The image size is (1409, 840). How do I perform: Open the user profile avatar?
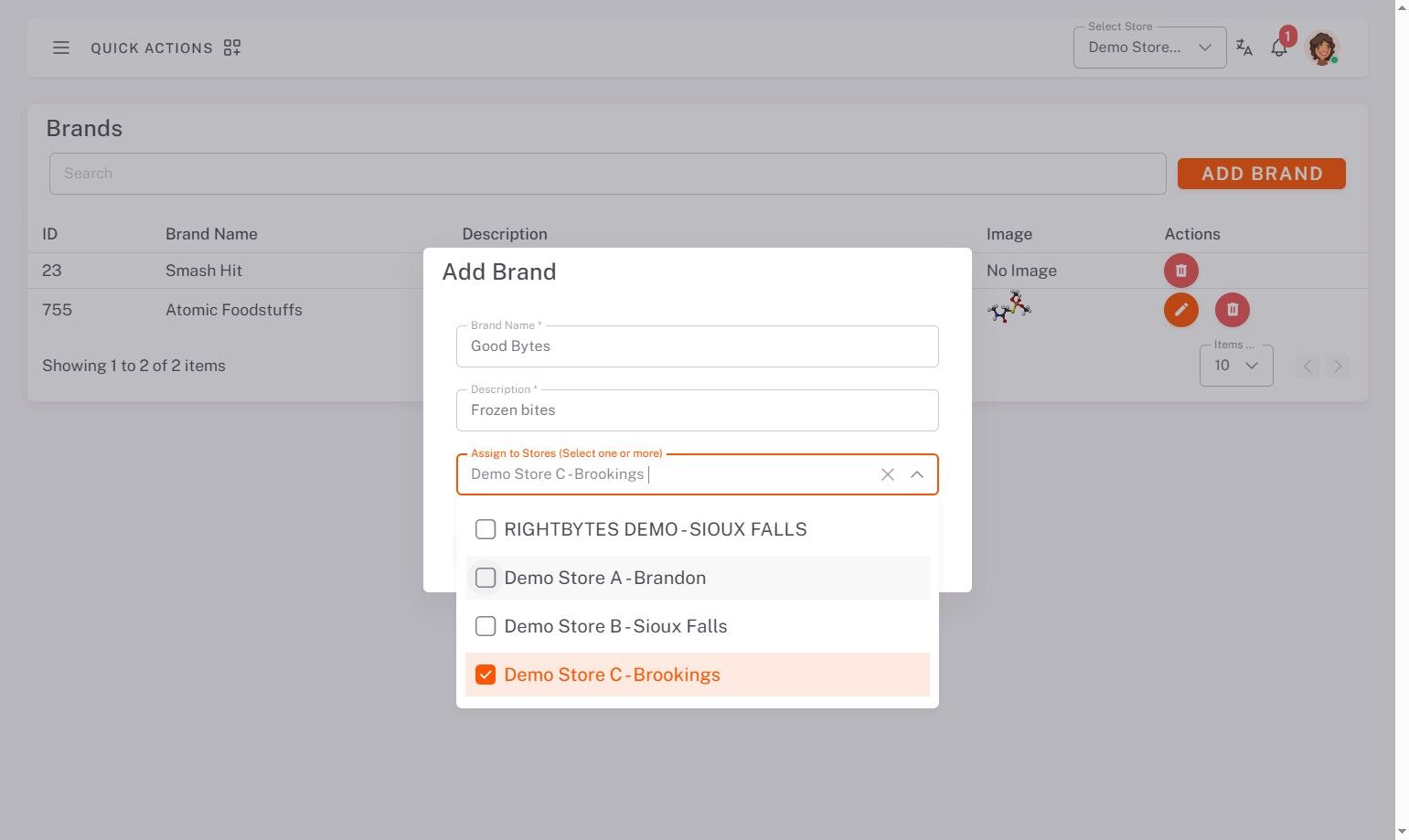1322,48
